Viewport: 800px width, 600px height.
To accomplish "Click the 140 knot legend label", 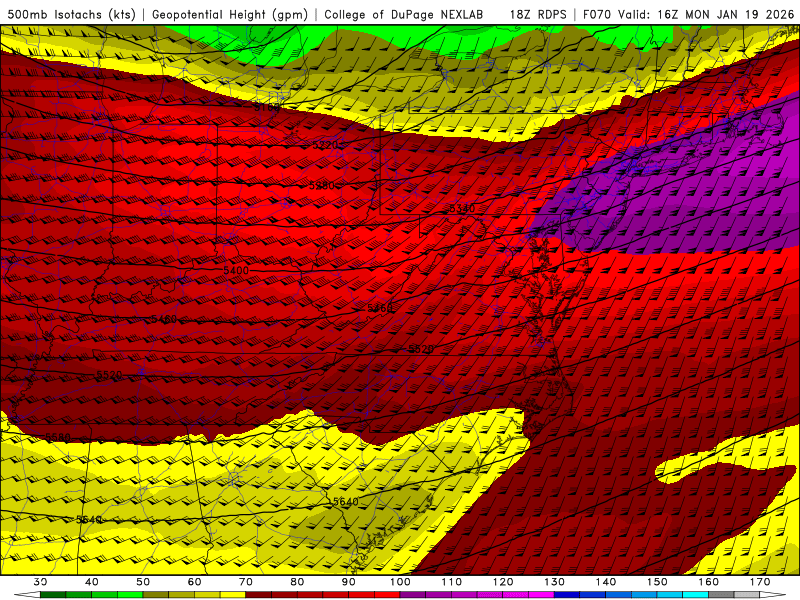I will (606, 582).
